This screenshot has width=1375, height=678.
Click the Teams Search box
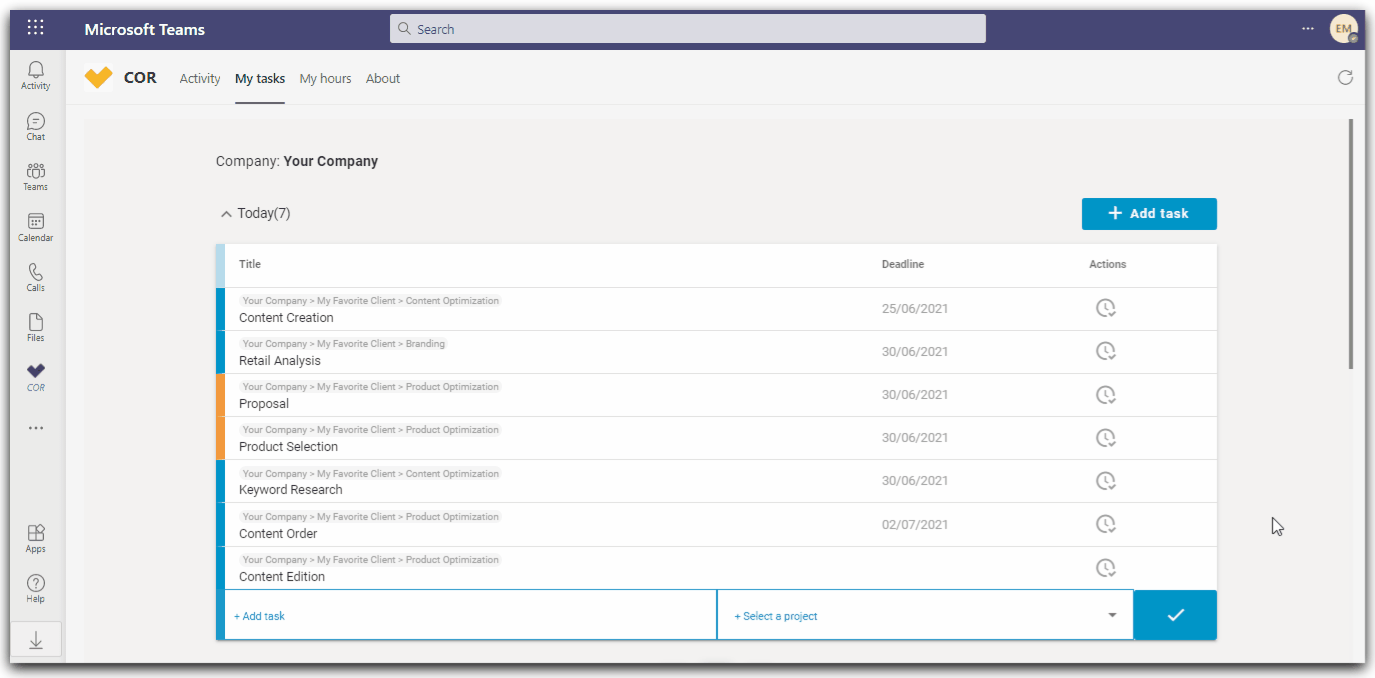pyautogui.click(x=687, y=29)
